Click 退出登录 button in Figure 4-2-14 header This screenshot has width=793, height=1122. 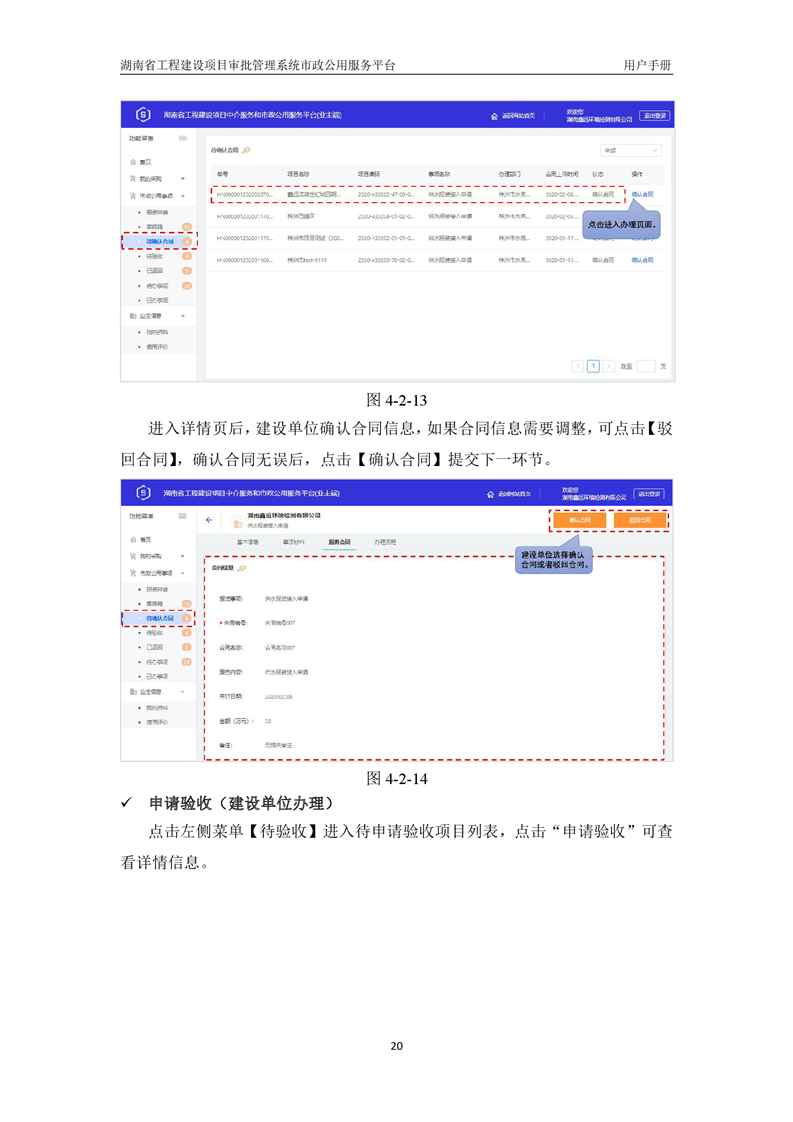[x=649, y=494]
